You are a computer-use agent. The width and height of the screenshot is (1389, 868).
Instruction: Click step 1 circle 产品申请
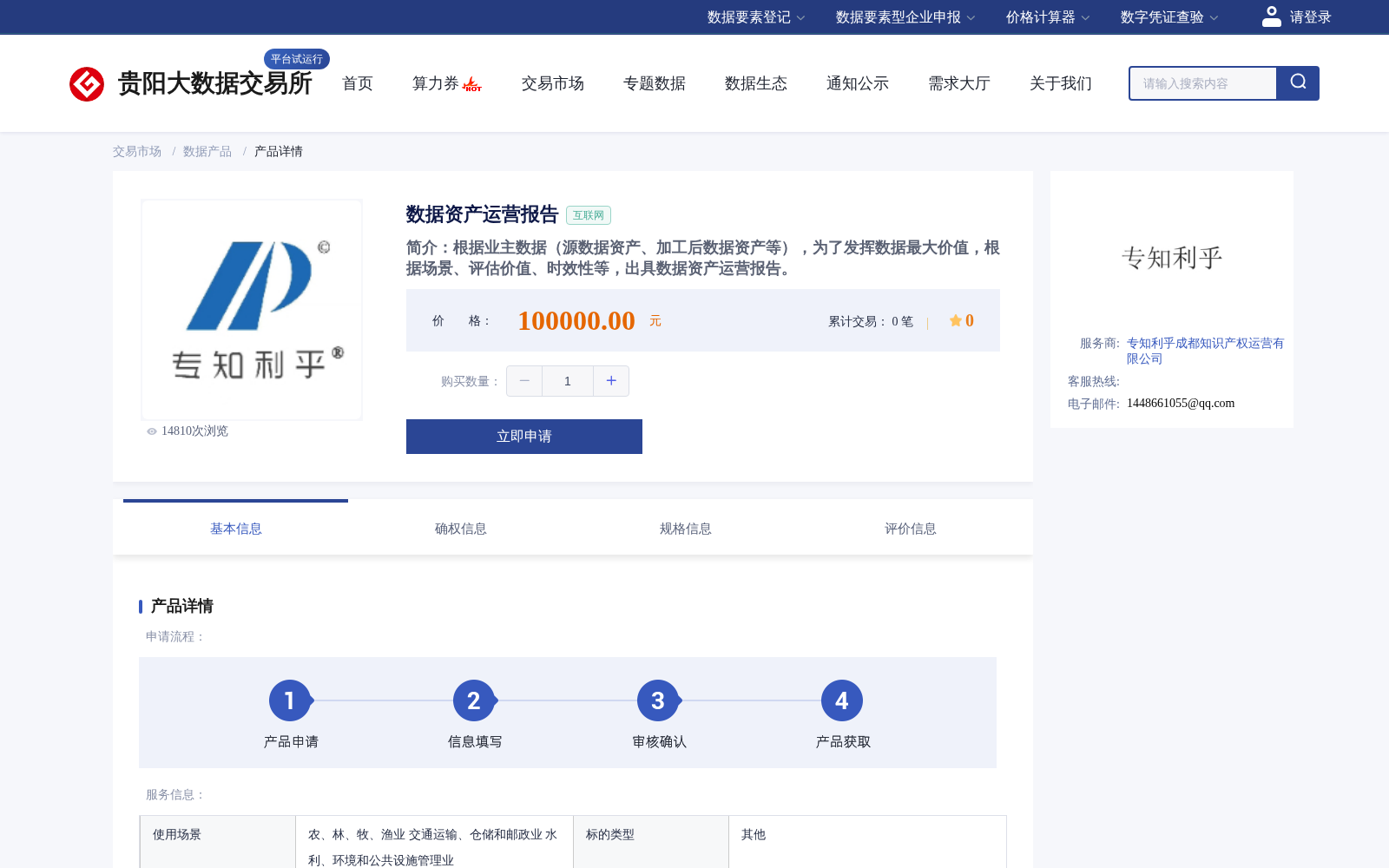click(290, 700)
